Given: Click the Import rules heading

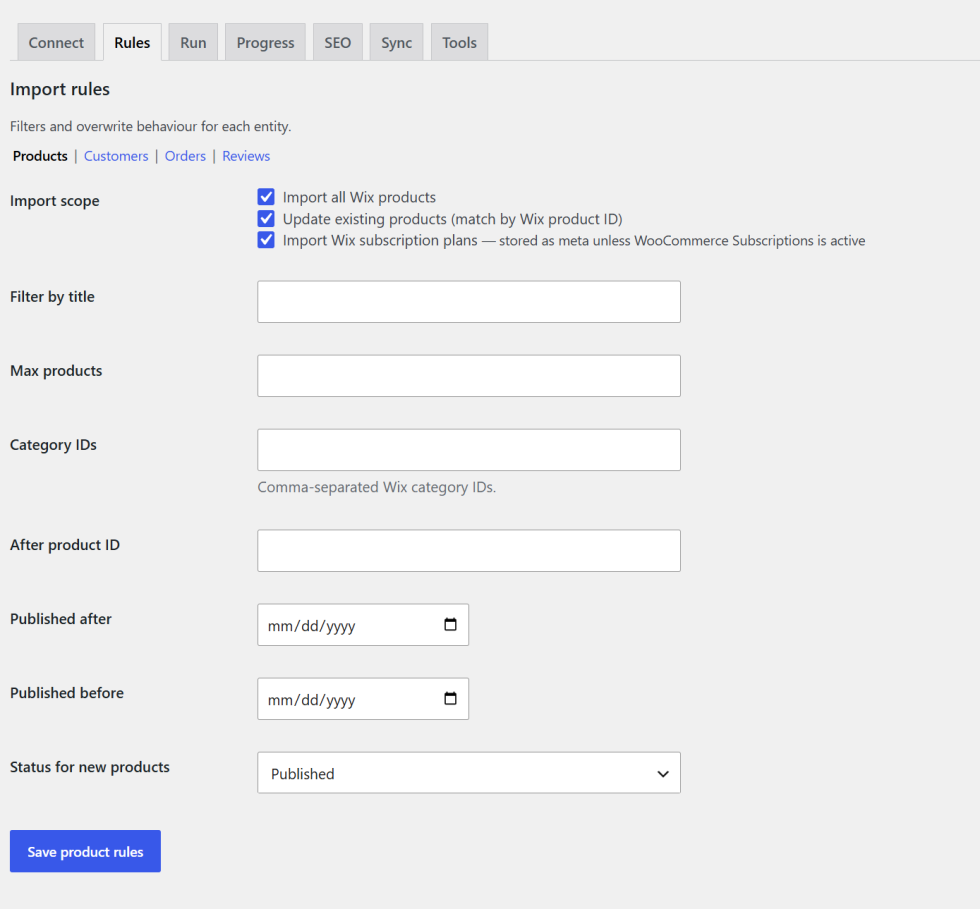Looking at the screenshot, I should (60, 89).
